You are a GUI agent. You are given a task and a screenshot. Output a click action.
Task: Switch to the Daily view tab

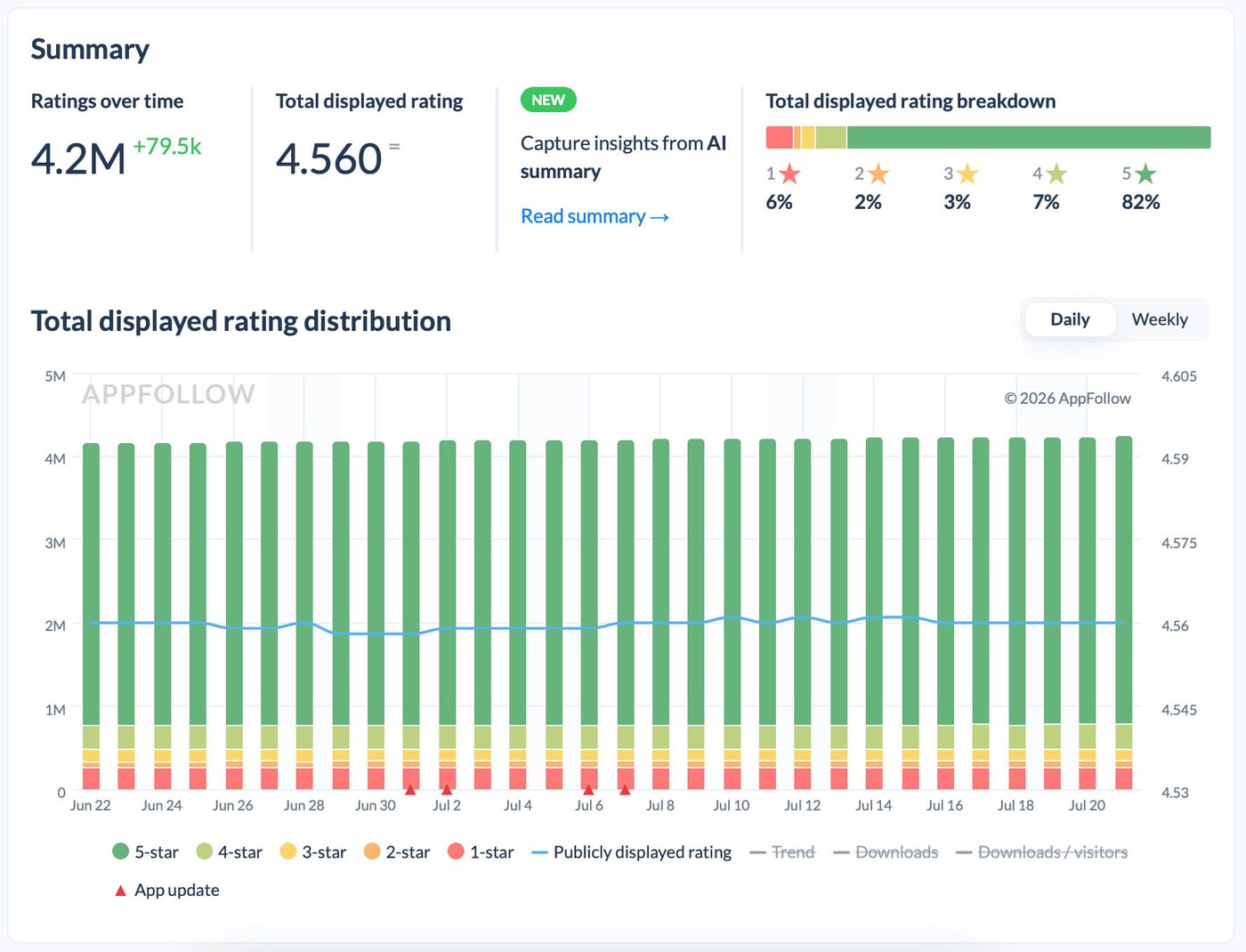click(x=1070, y=319)
